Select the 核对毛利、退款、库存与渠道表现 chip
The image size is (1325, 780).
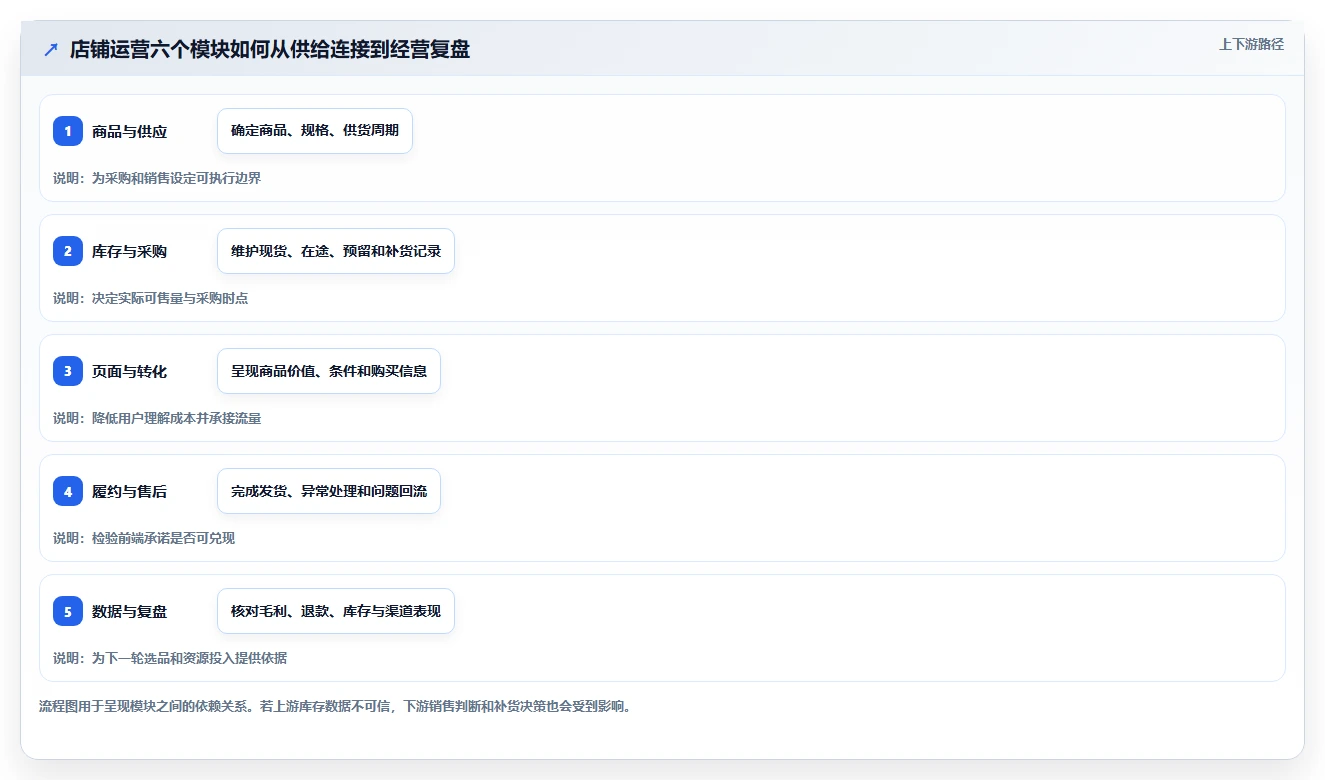[x=336, y=611]
